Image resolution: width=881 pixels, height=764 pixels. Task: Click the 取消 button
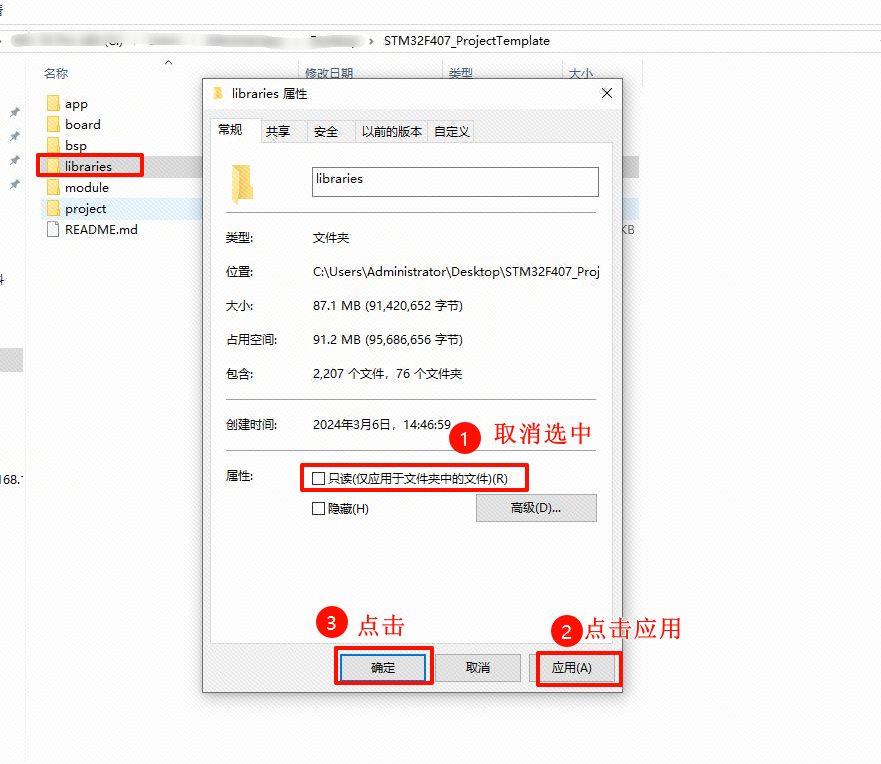tap(478, 668)
